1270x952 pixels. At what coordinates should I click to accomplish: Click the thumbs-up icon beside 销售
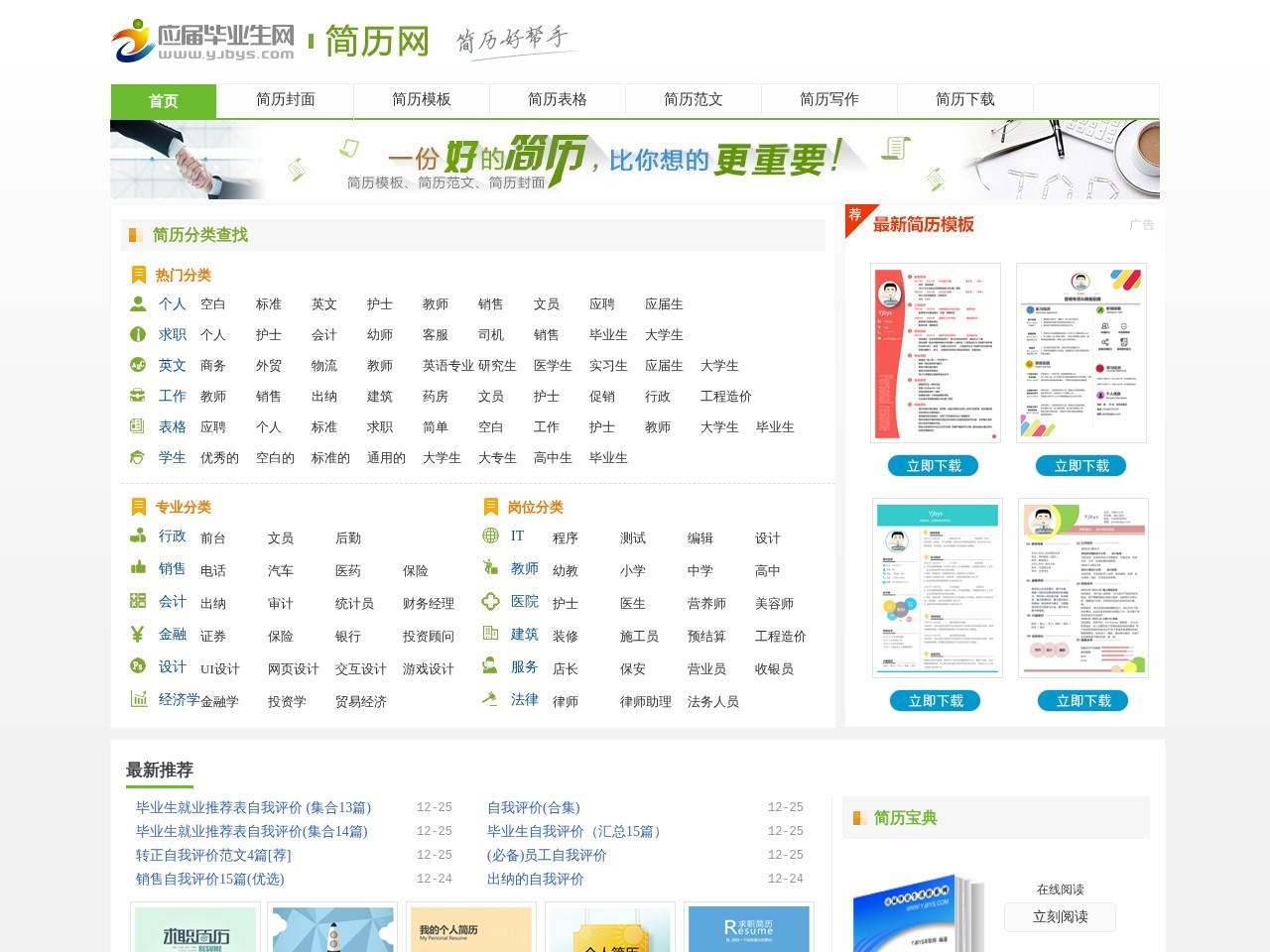138,568
